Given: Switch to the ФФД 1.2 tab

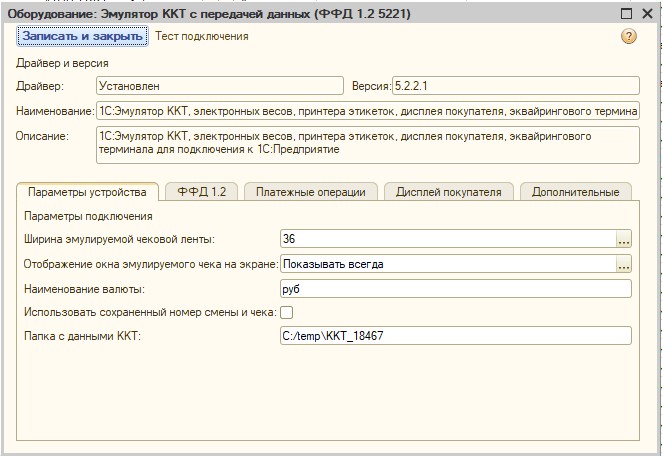Looking at the screenshot, I should click(201, 192).
